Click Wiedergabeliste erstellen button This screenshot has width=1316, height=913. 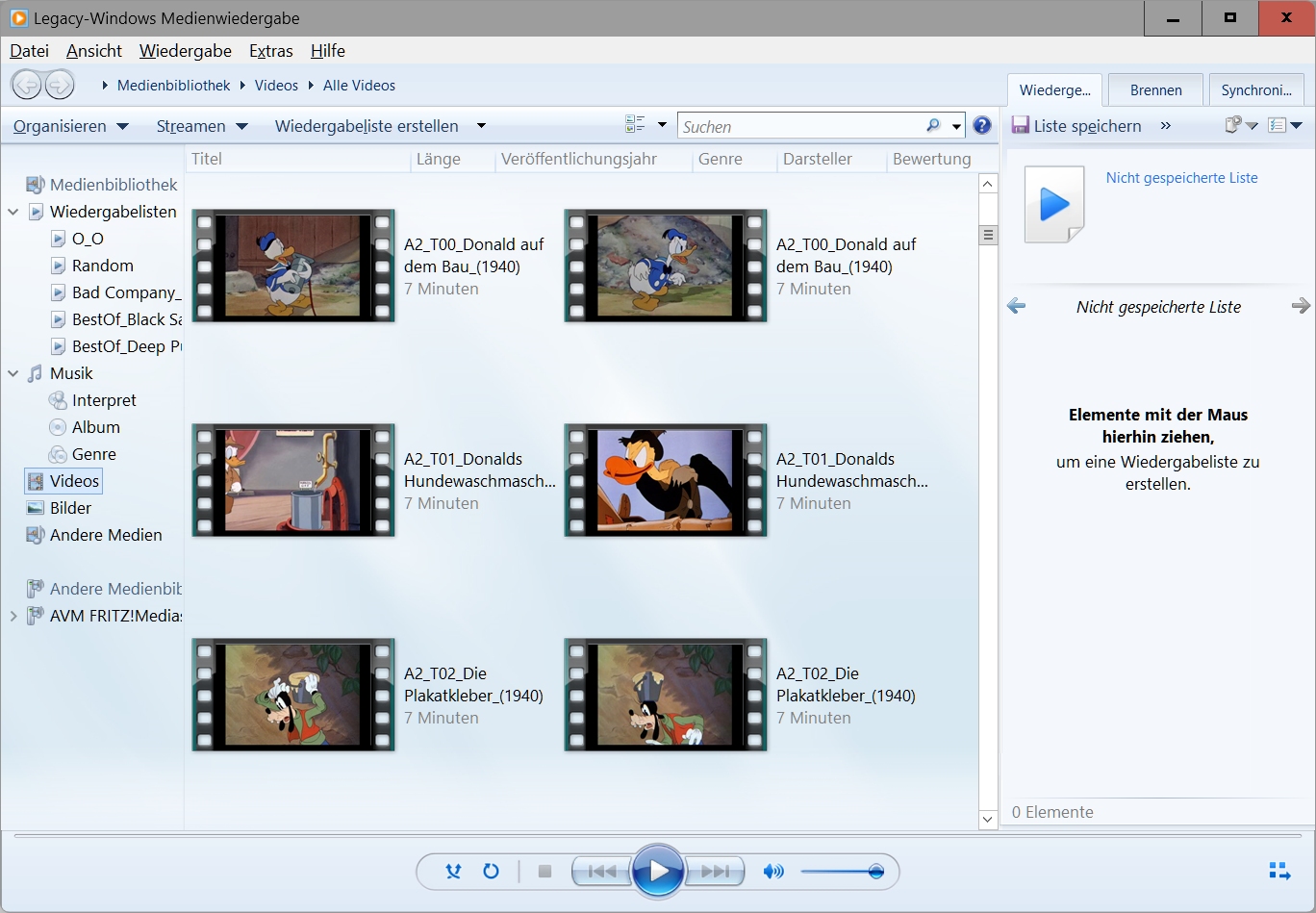tap(367, 126)
